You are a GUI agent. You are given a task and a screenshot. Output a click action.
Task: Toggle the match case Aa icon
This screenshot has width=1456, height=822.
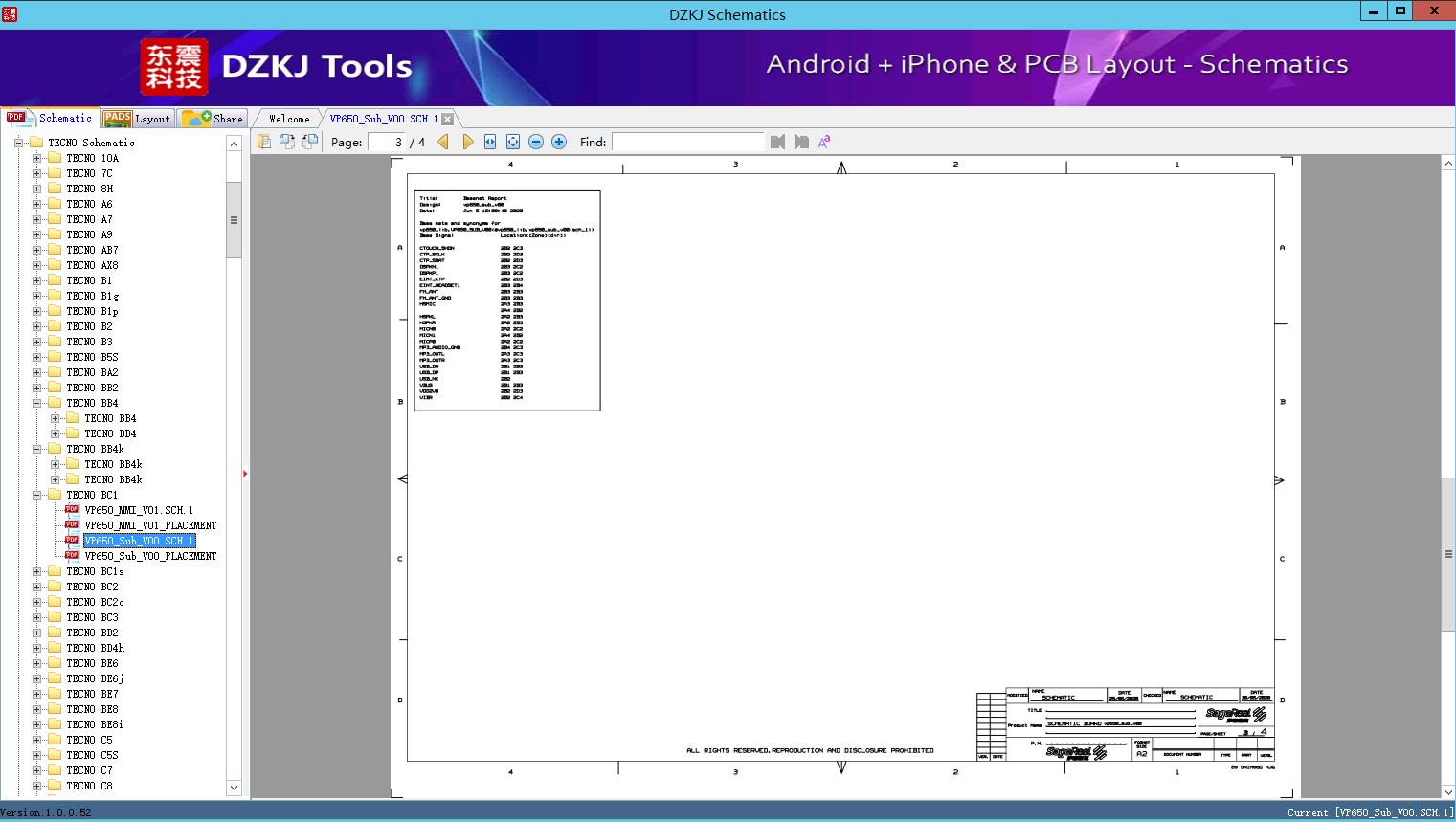(823, 142)
